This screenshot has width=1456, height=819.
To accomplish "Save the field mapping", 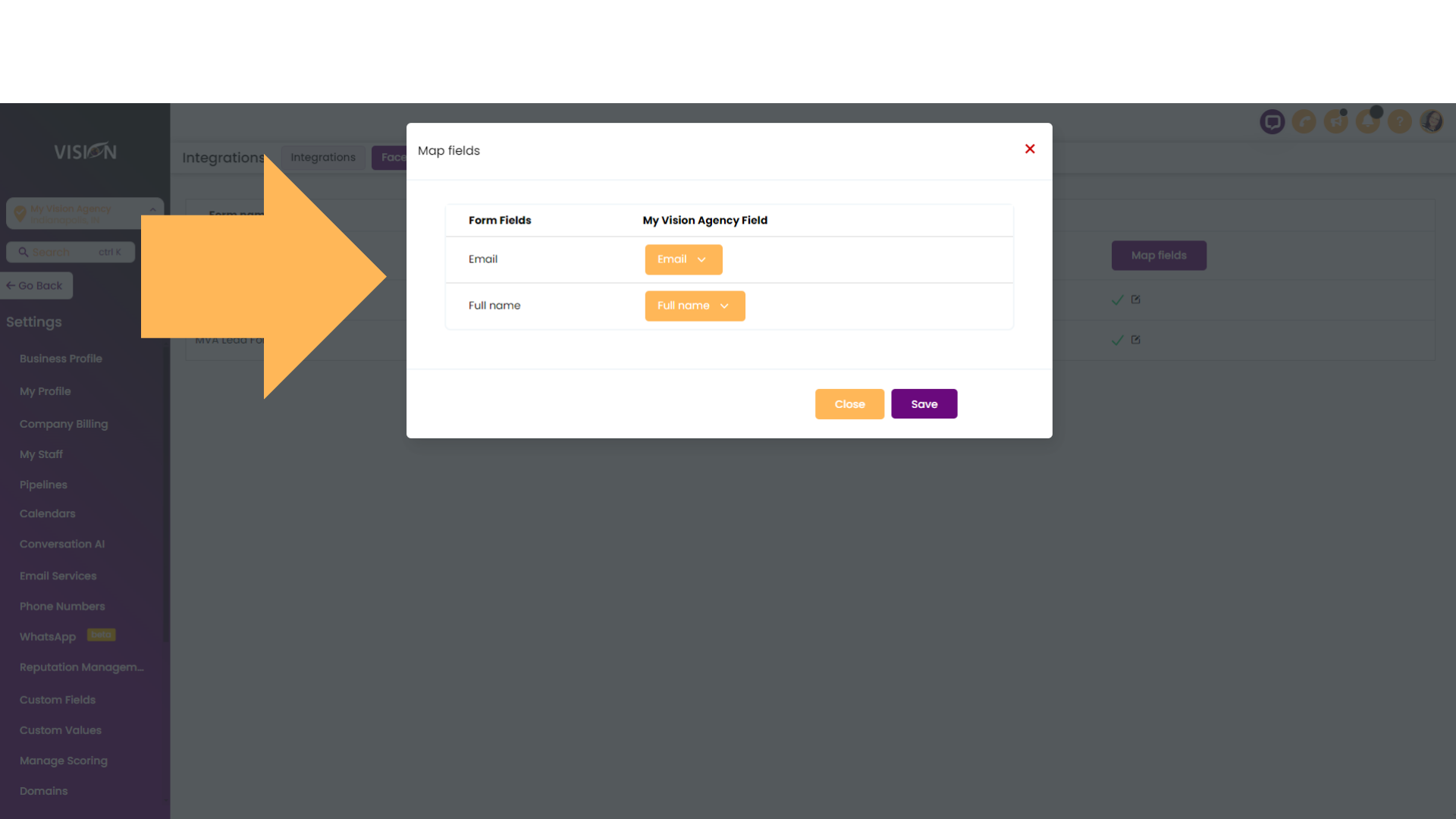I will (x=924, y=404).
